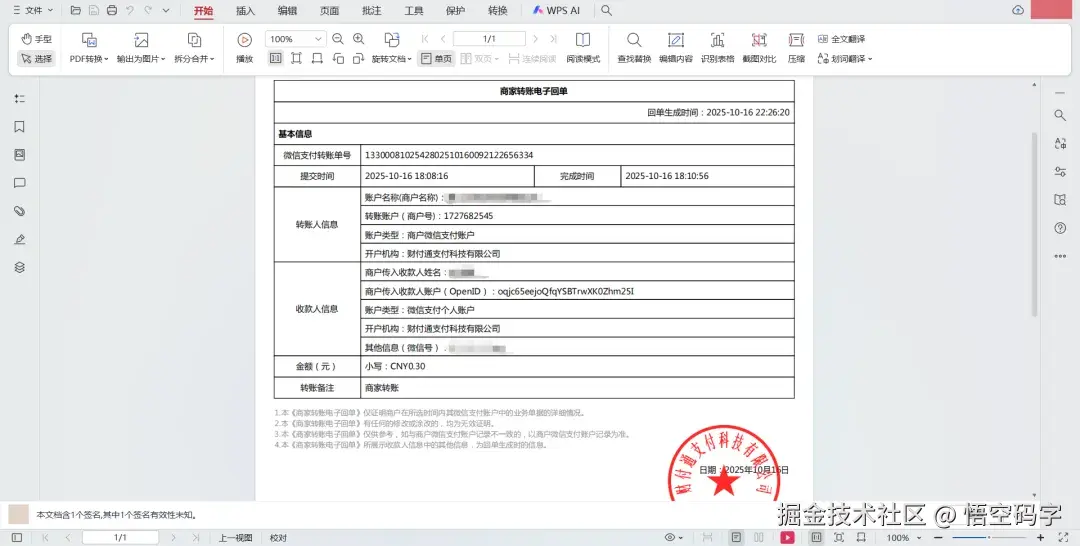The width and height of the screenshot is (1080, 546).
Task: Click the fit-width page icon in toolbar
Action: (317, 59)
